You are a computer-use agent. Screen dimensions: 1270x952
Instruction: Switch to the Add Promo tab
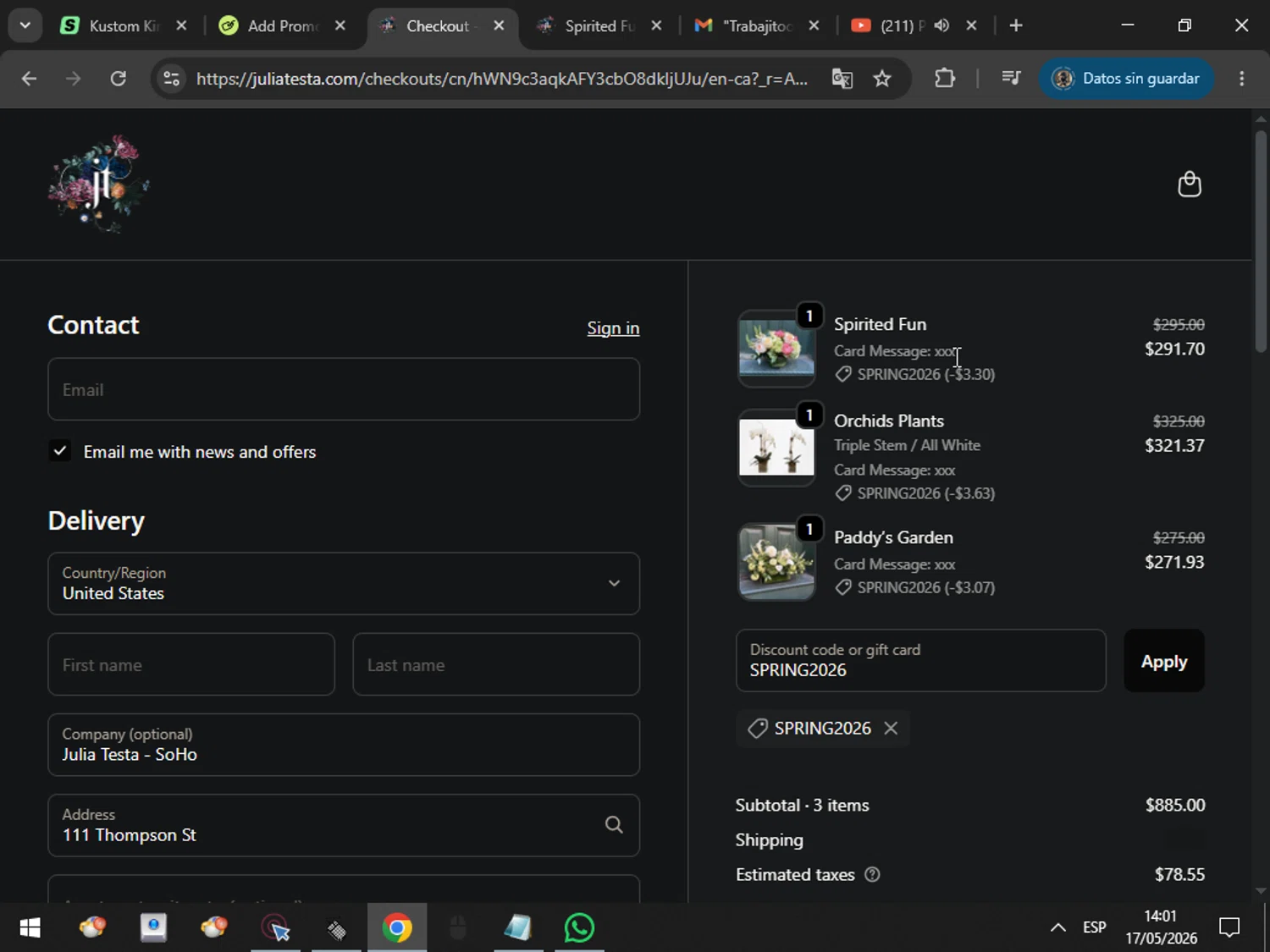tap(282, 25)
